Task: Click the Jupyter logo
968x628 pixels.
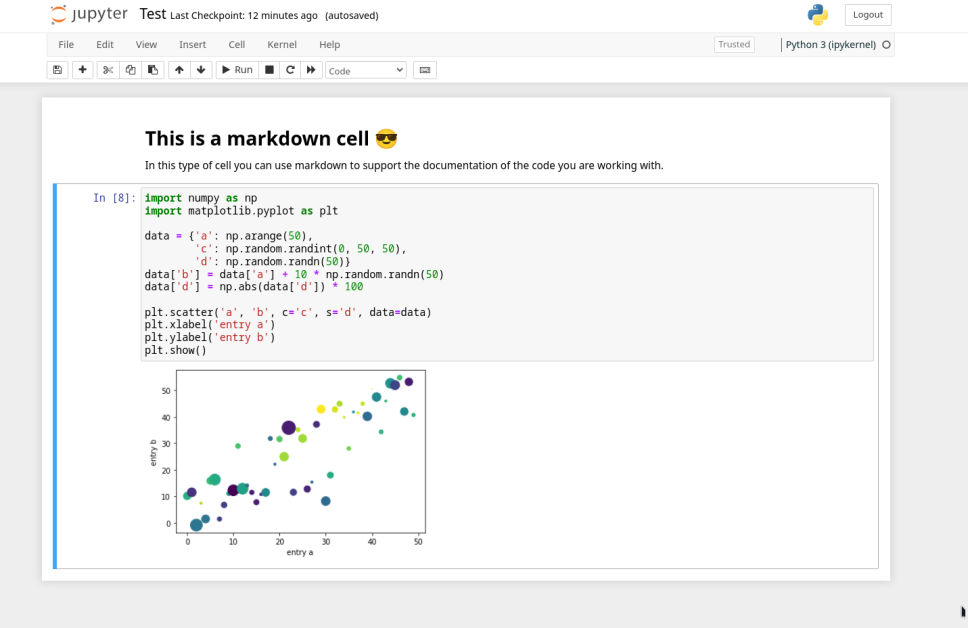Action: (90, 14)
